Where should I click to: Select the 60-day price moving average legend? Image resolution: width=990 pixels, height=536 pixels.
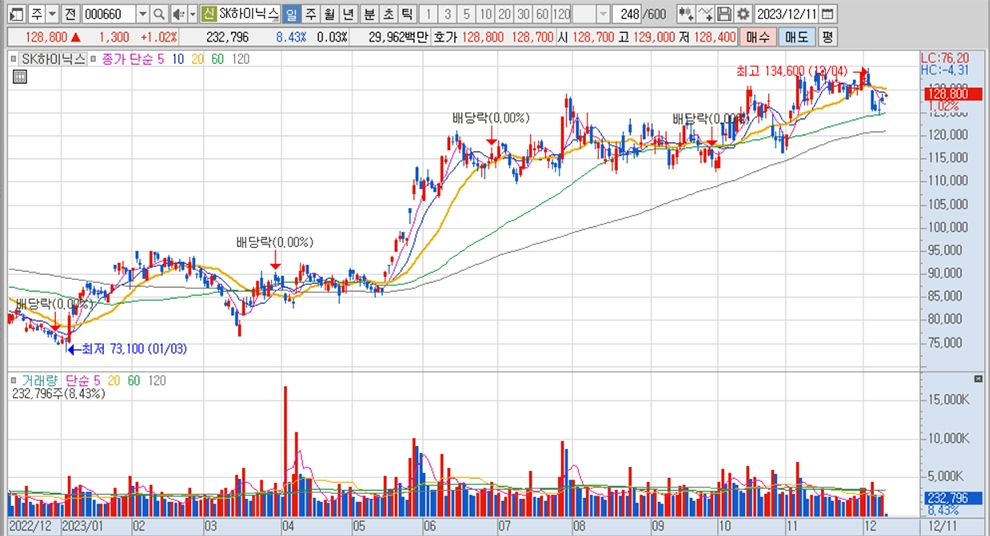[217, 59]
